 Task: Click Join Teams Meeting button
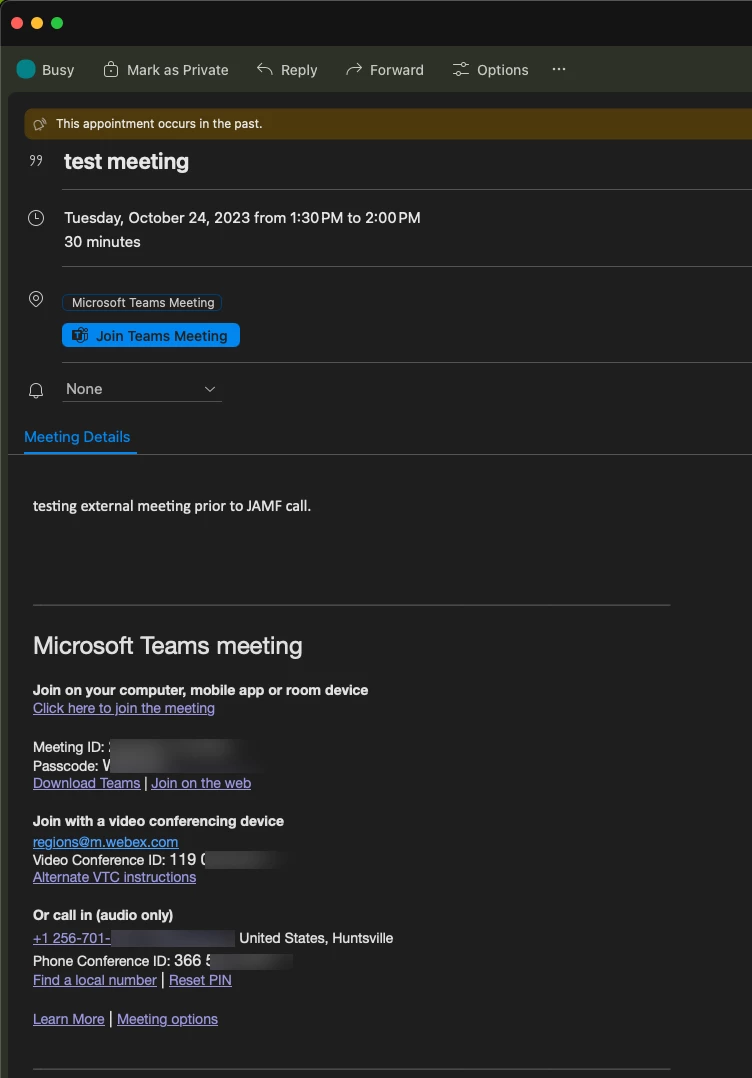coord(151,336)
